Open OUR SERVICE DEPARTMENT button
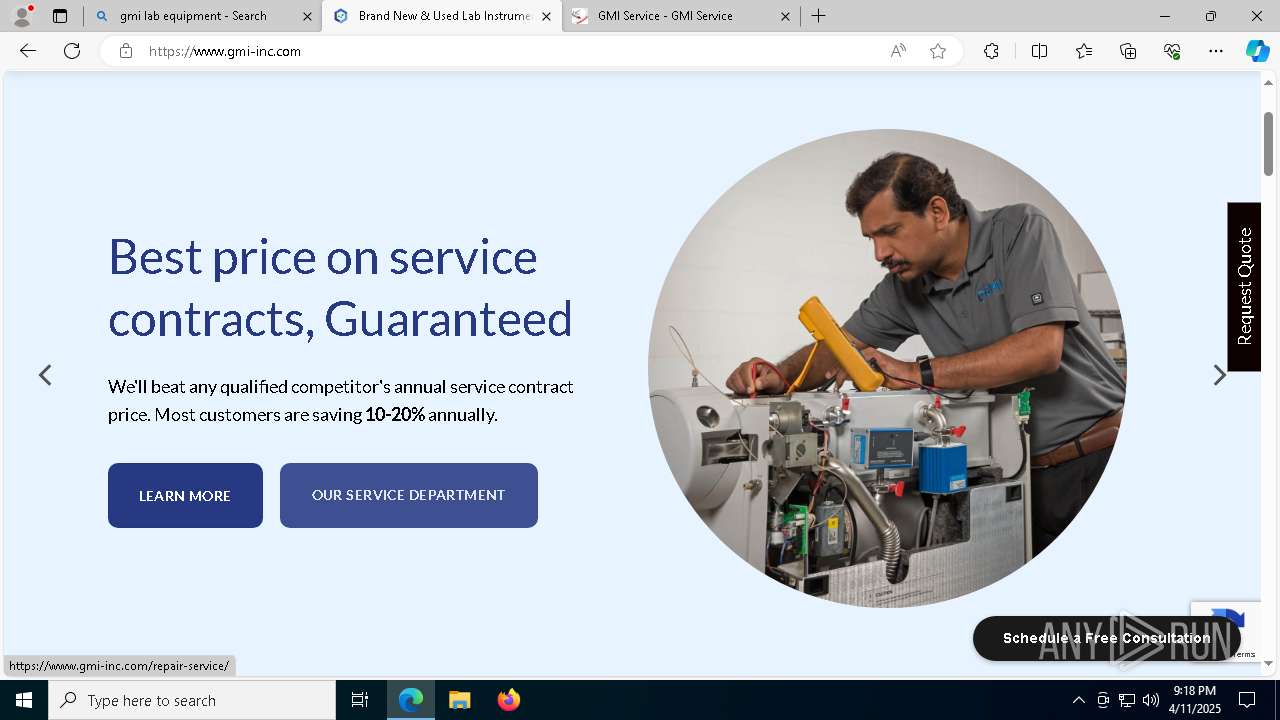Image resolution: width=1280 pixels, height=720 pixels. tap(409, 495)
